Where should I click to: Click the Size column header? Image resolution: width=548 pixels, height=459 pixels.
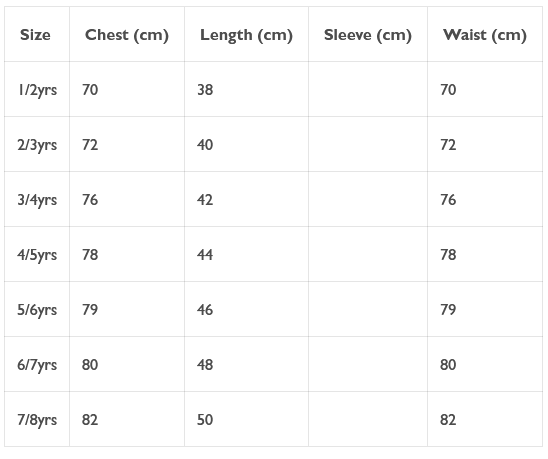[x=35, y=35]
